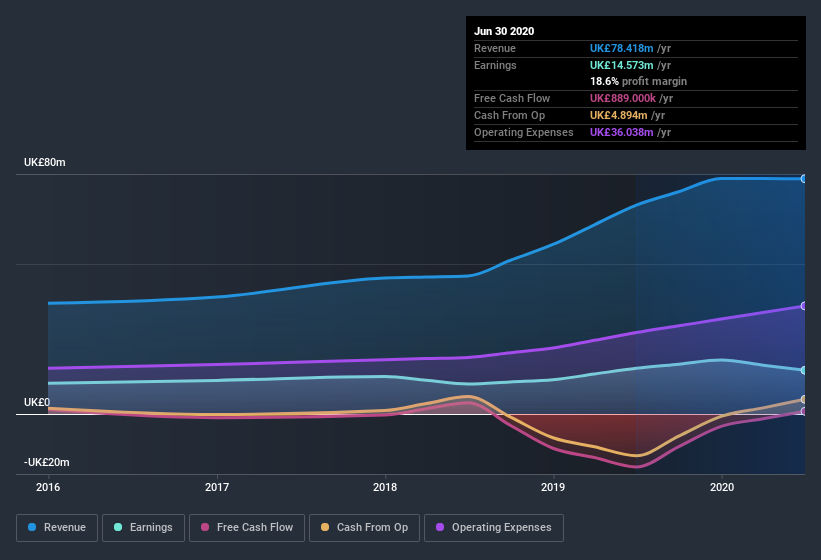Click the Earnings teal endpoint marker
This screenshot has width=821, height=560.
coord(804,370)
